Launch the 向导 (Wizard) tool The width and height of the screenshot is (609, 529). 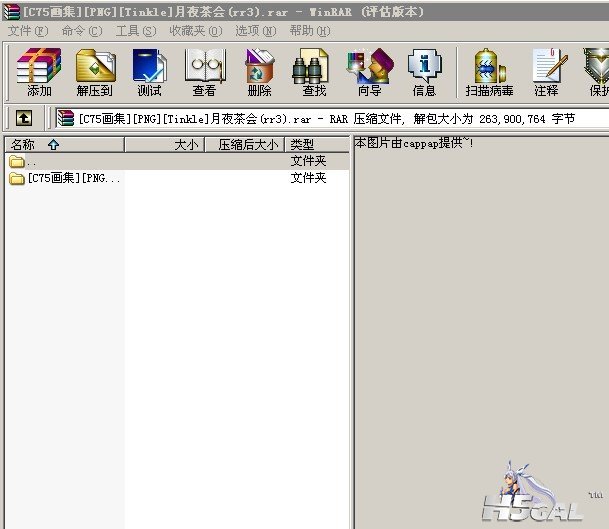pos(369,72)
